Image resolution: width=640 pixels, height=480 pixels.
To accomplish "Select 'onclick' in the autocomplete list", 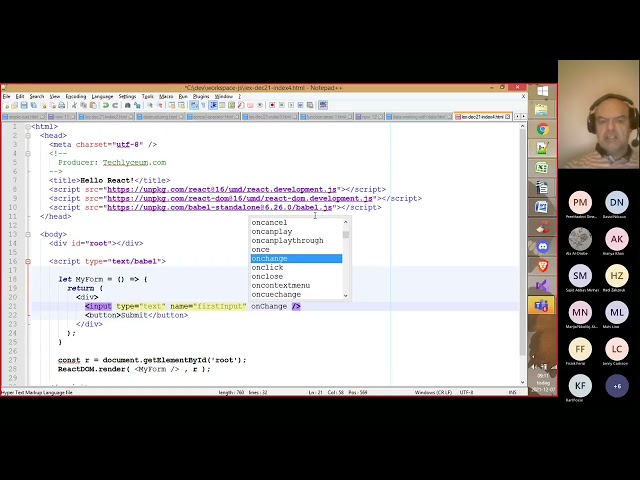I will click(268, 268).
